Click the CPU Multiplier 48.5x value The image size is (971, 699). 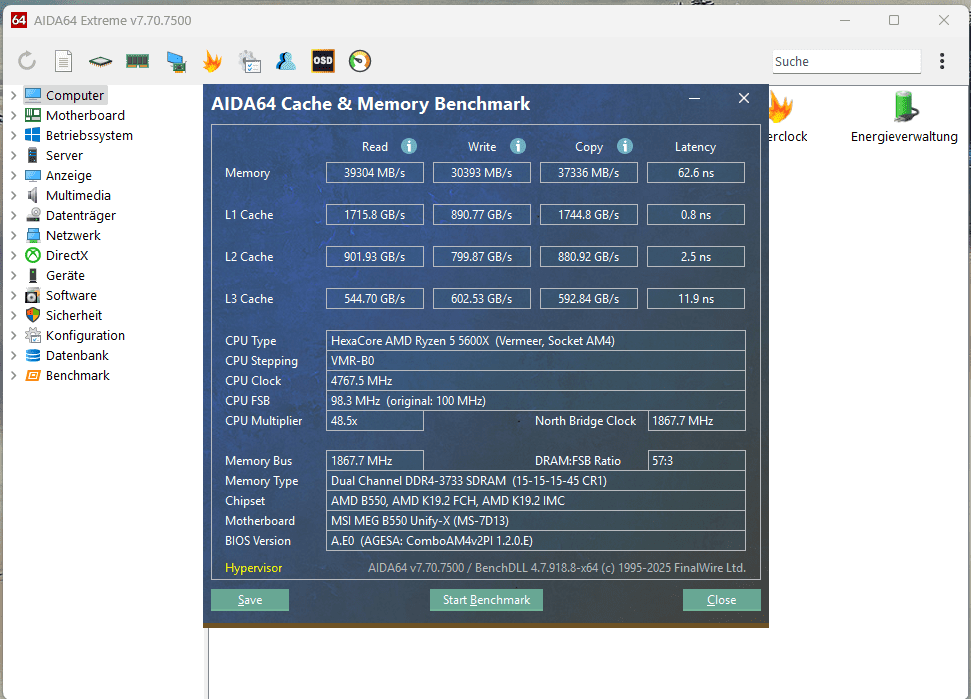375,421
